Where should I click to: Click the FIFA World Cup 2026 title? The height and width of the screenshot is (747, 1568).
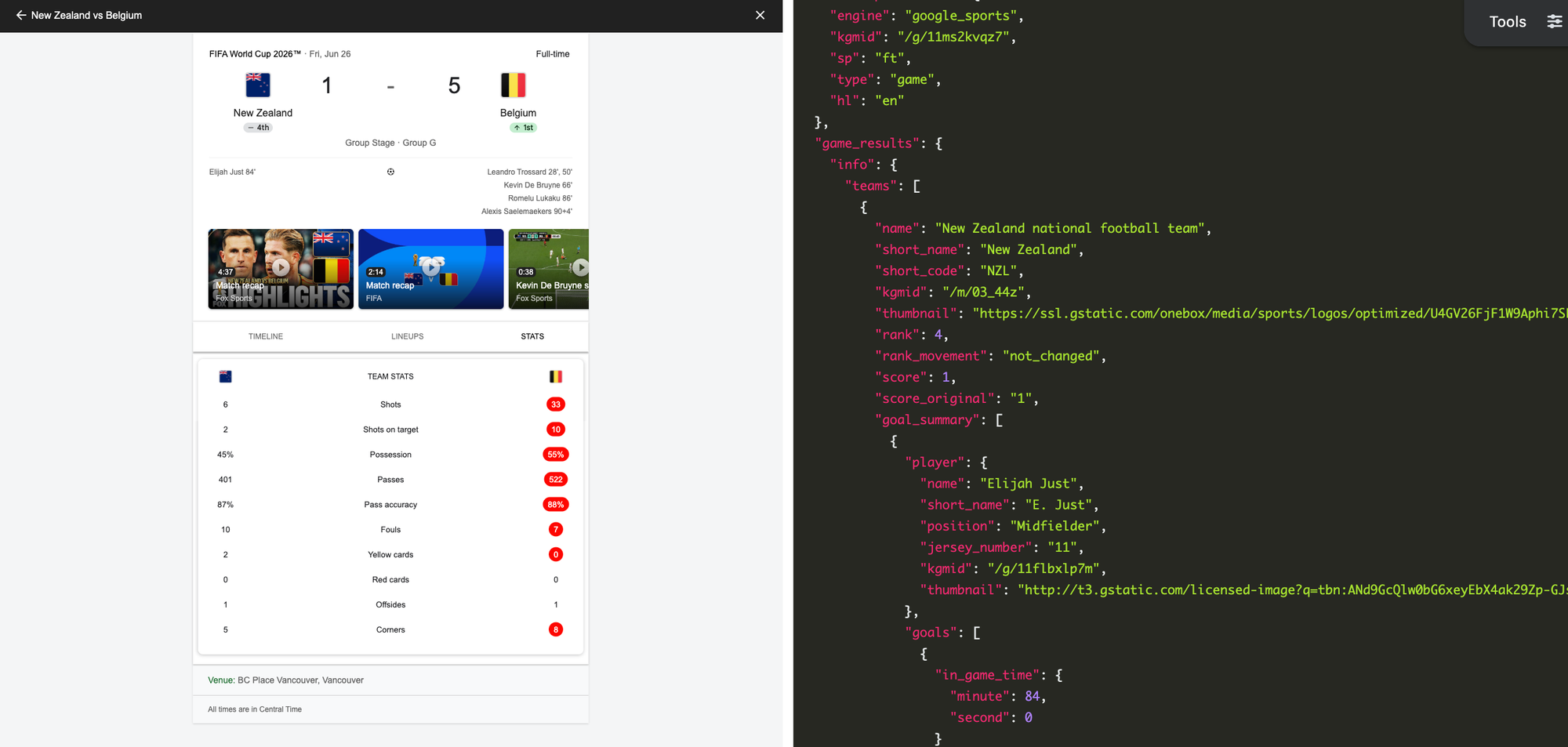pos(255,54)
